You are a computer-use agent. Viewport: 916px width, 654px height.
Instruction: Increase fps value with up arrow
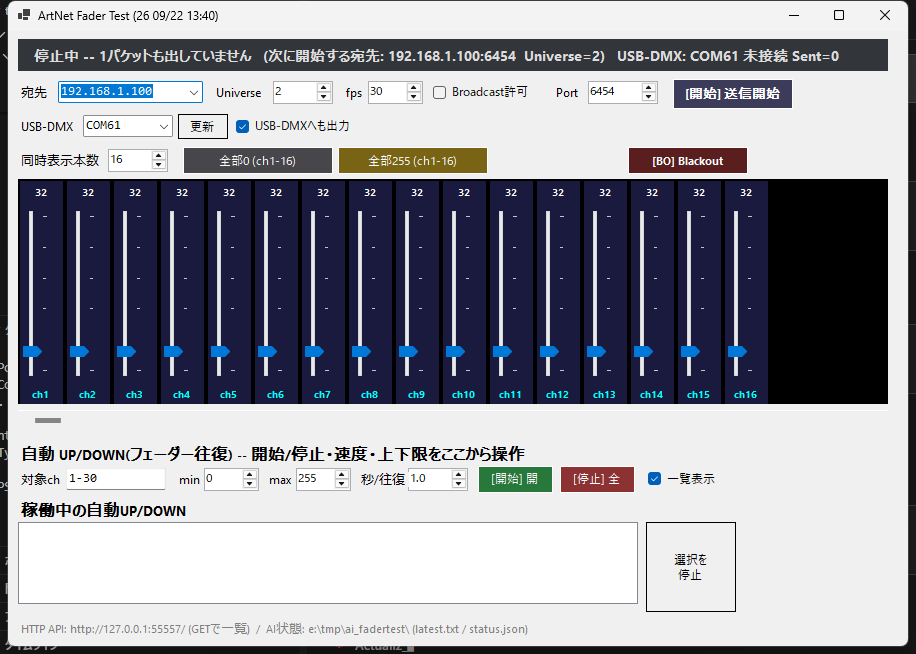point(414,87)
